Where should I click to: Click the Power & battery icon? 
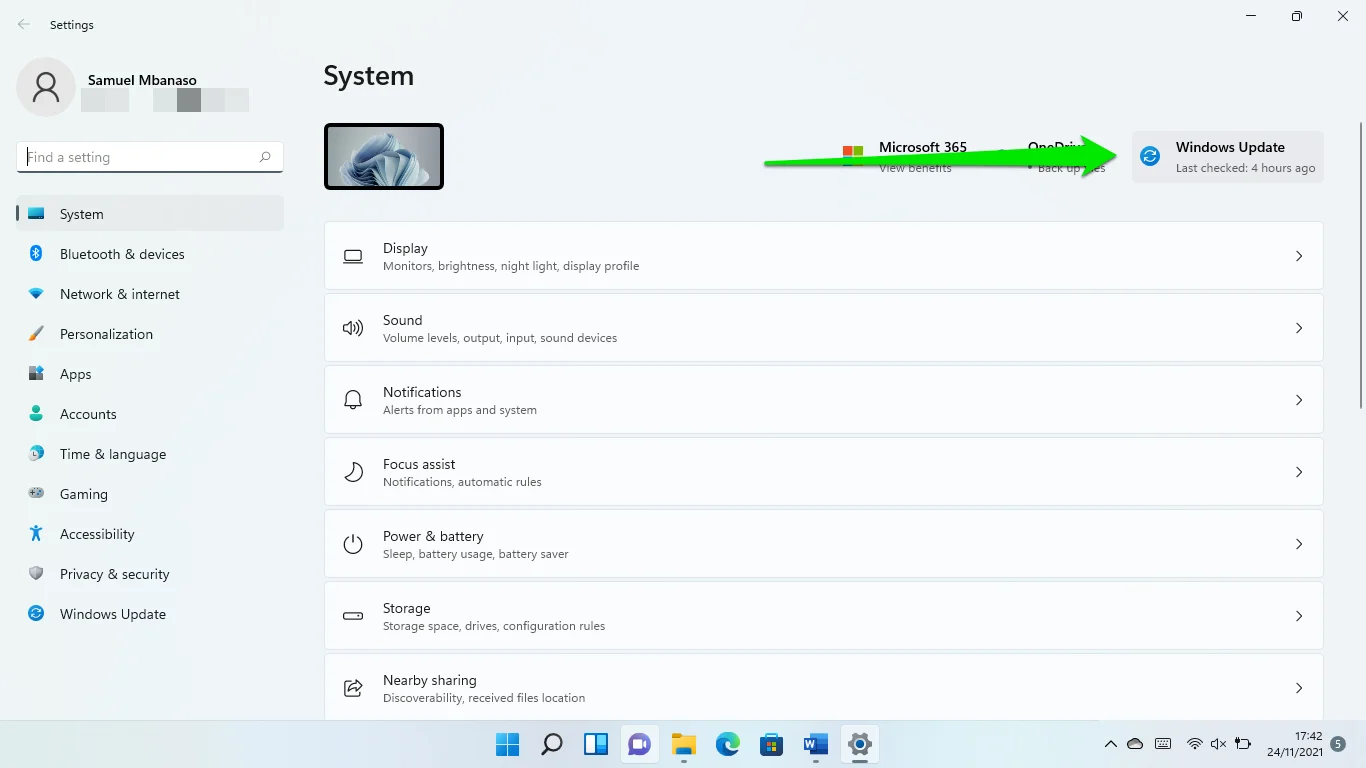coord(353,544)
